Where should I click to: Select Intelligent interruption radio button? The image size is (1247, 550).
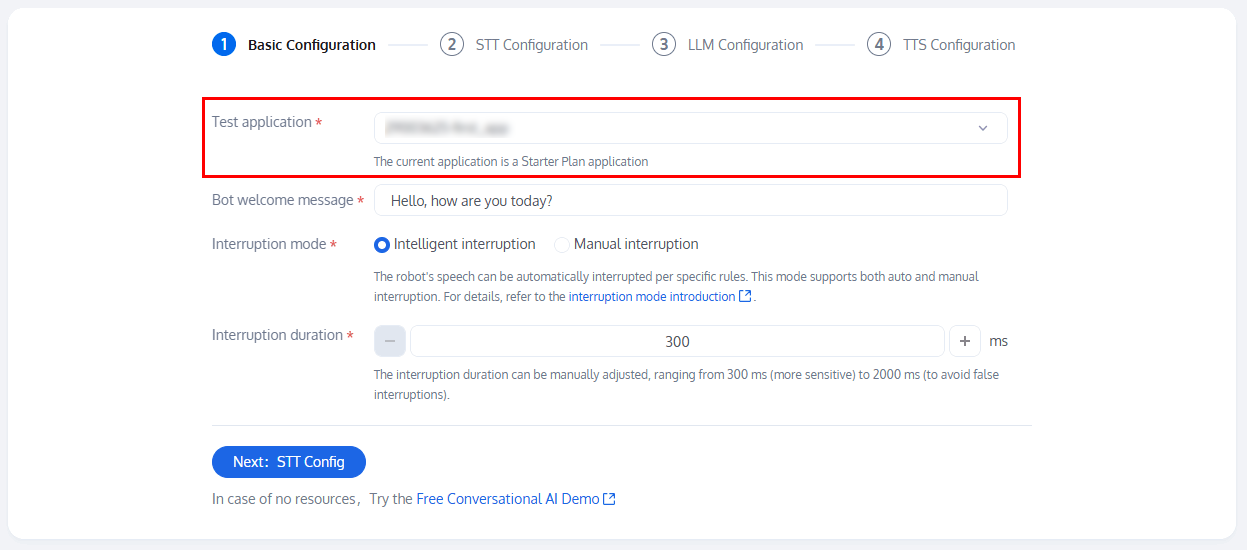coord(382,245)
